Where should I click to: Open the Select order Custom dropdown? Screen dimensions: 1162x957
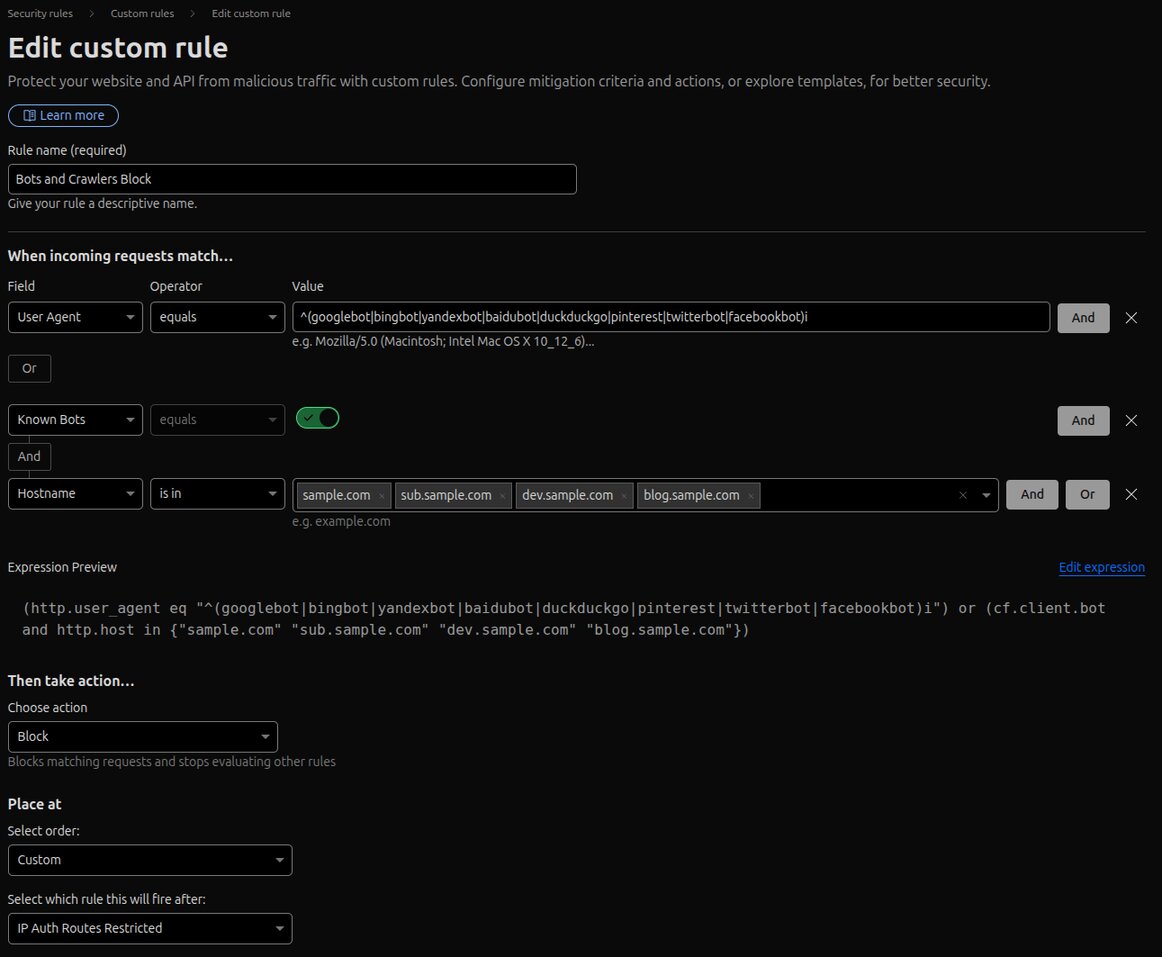tap(150, 860)
